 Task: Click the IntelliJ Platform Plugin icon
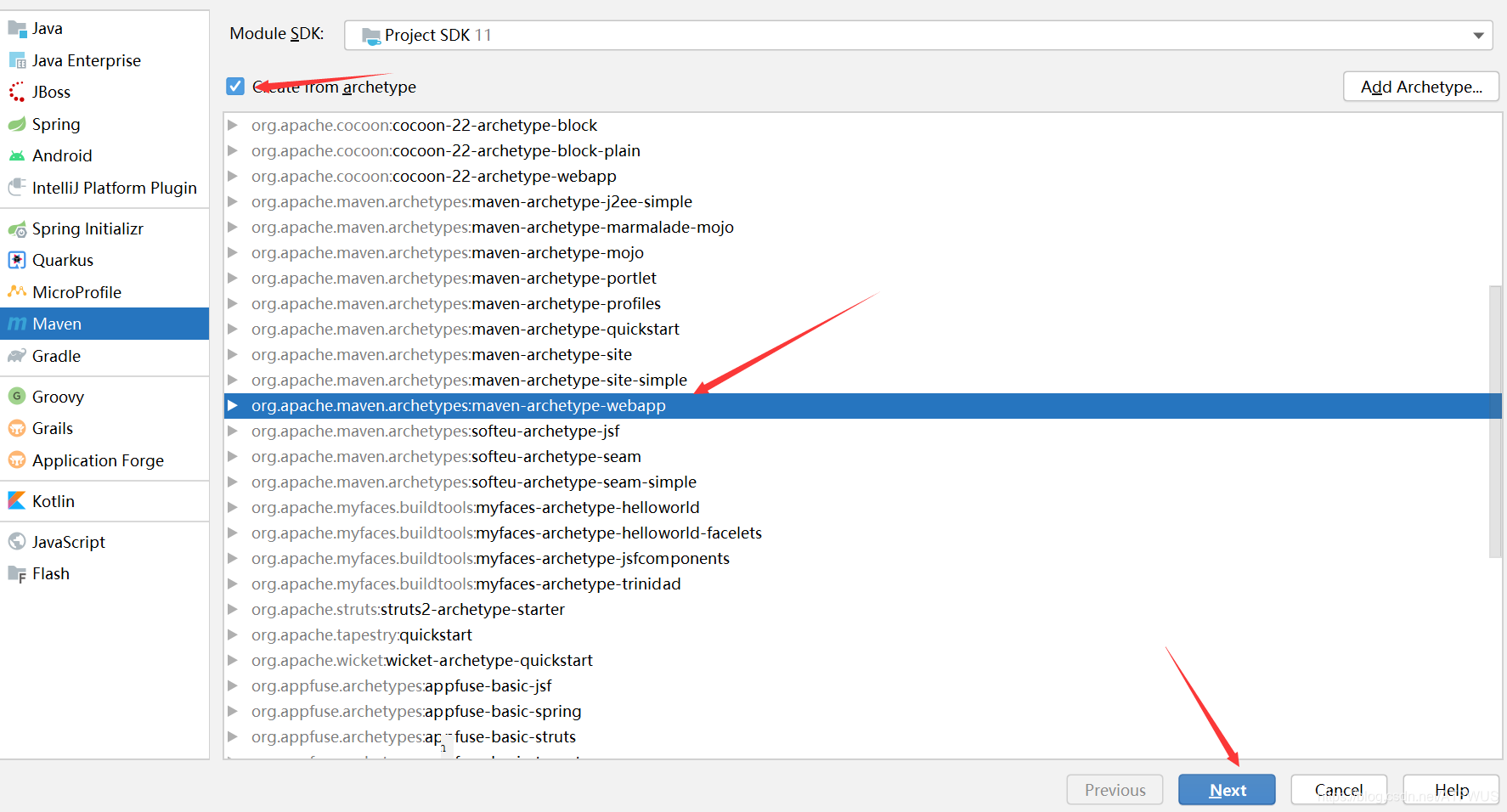click(x=17, y=187)
